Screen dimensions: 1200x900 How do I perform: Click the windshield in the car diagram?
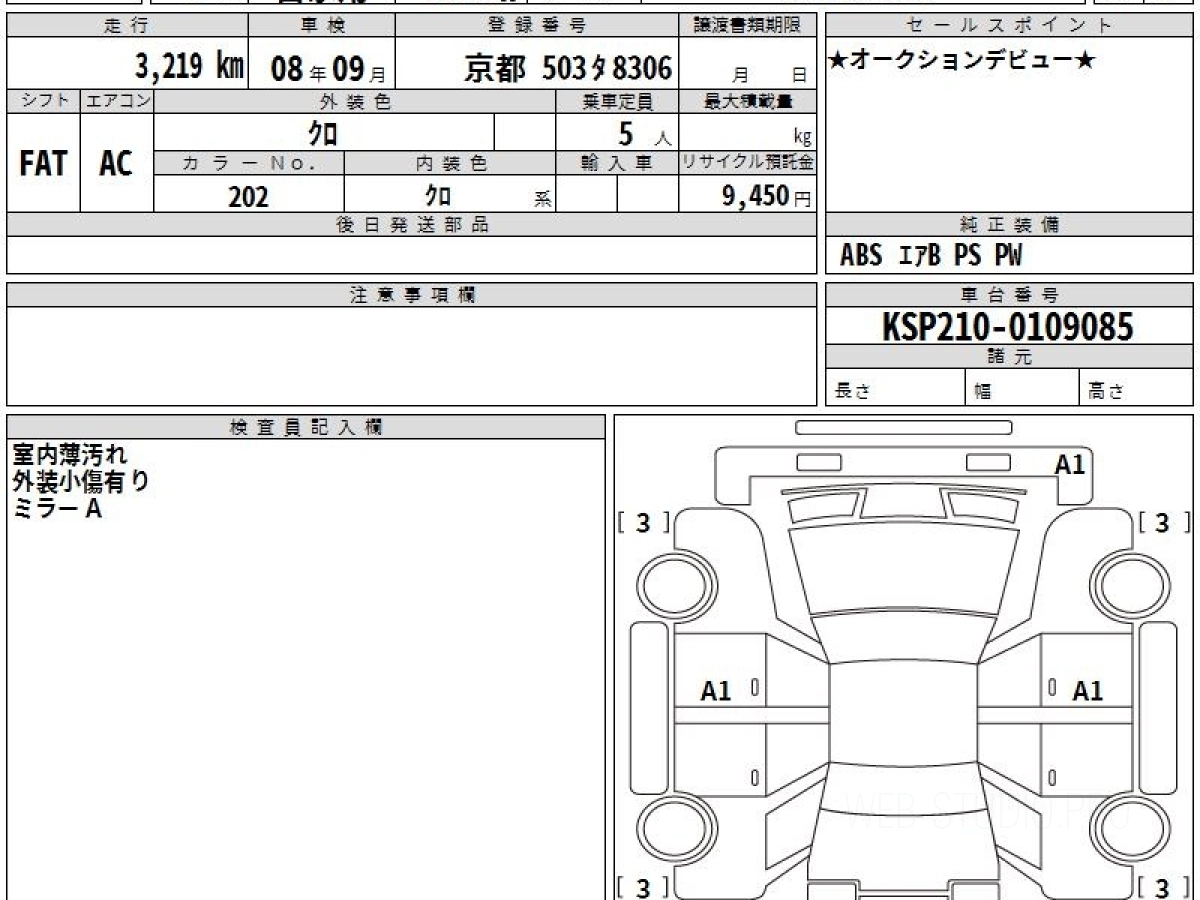(x=902, y=567)
